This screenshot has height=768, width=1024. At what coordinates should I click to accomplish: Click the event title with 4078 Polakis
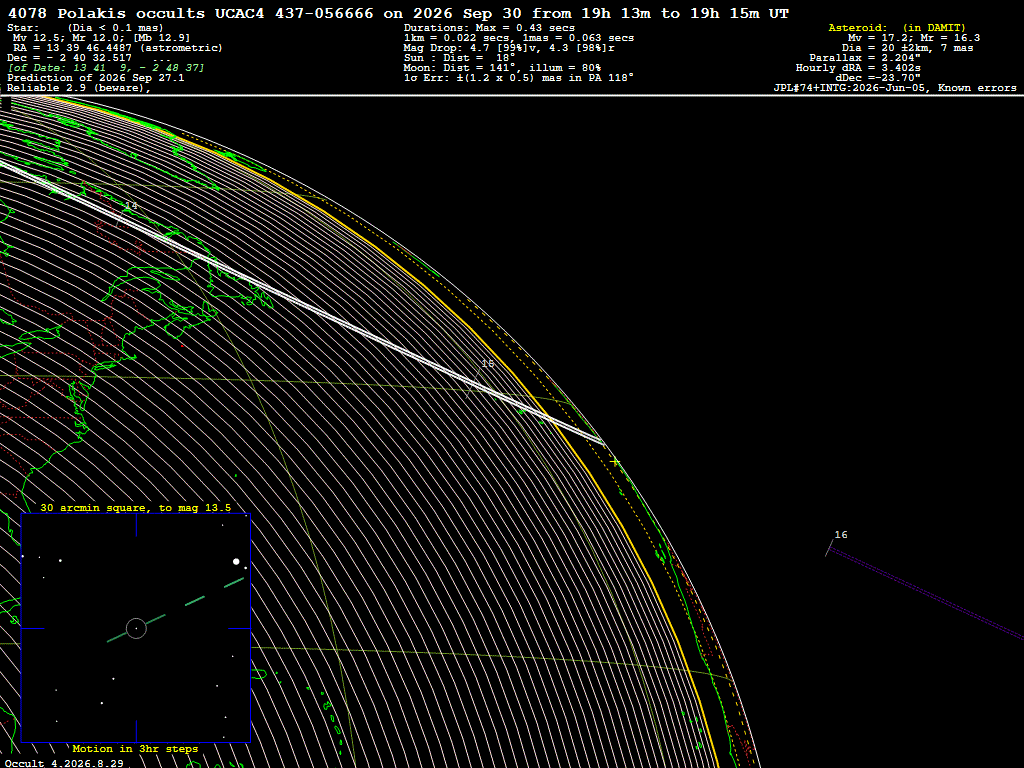pos(398,13)
